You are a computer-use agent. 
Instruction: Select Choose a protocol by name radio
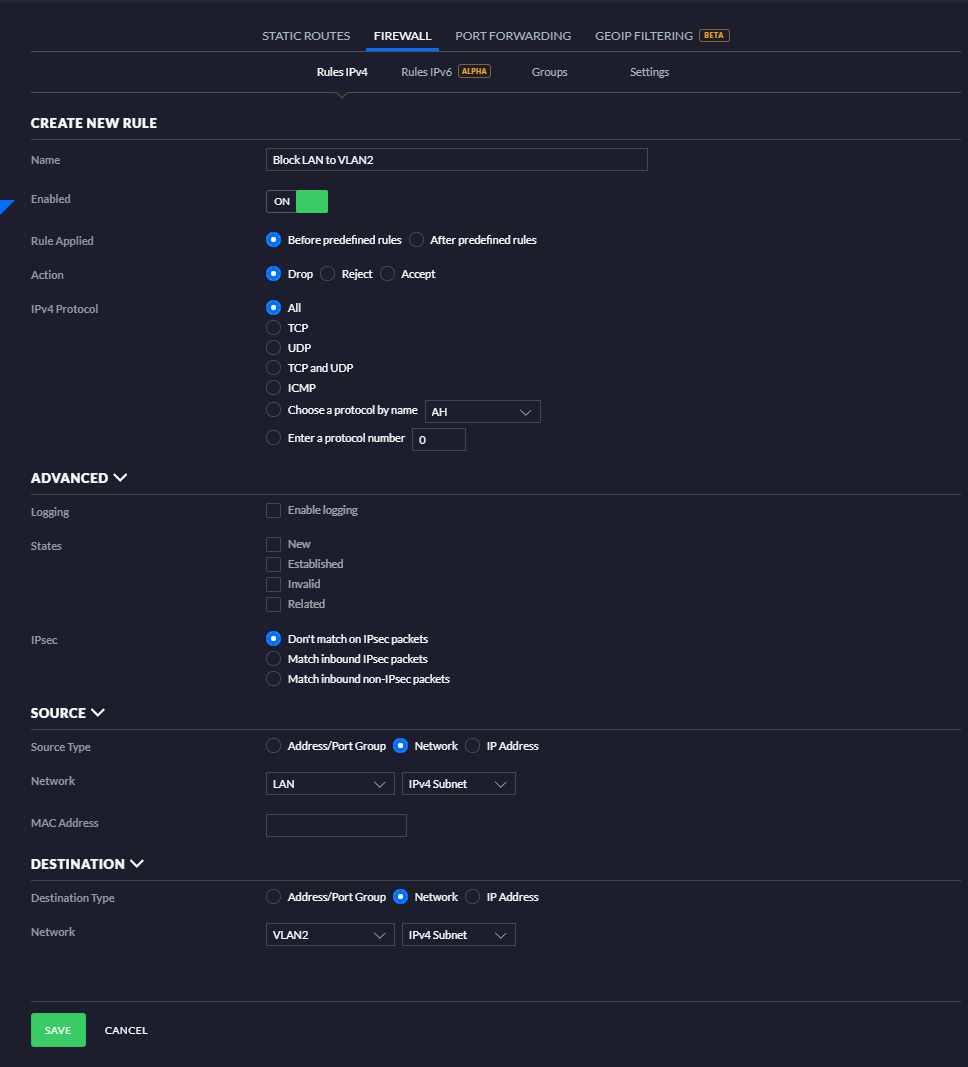(x=273, y=410)
